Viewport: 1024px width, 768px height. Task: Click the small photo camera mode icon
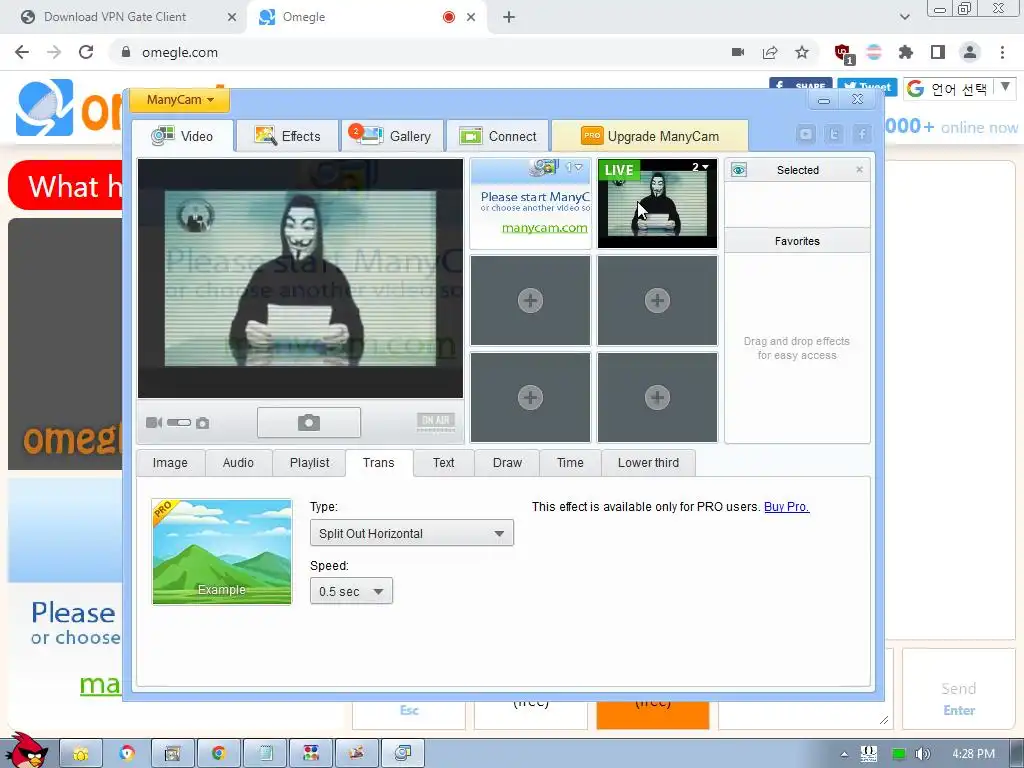[202, 423]
